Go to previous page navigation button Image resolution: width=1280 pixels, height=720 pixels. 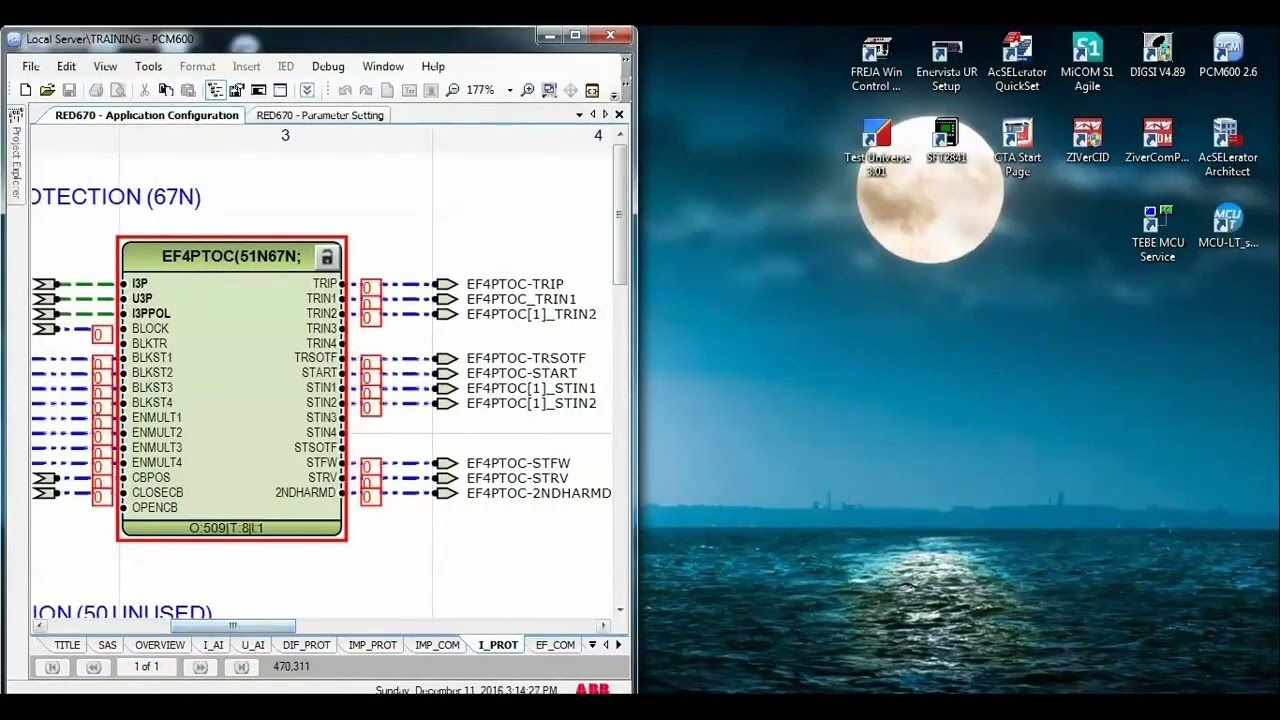(93, 667)
